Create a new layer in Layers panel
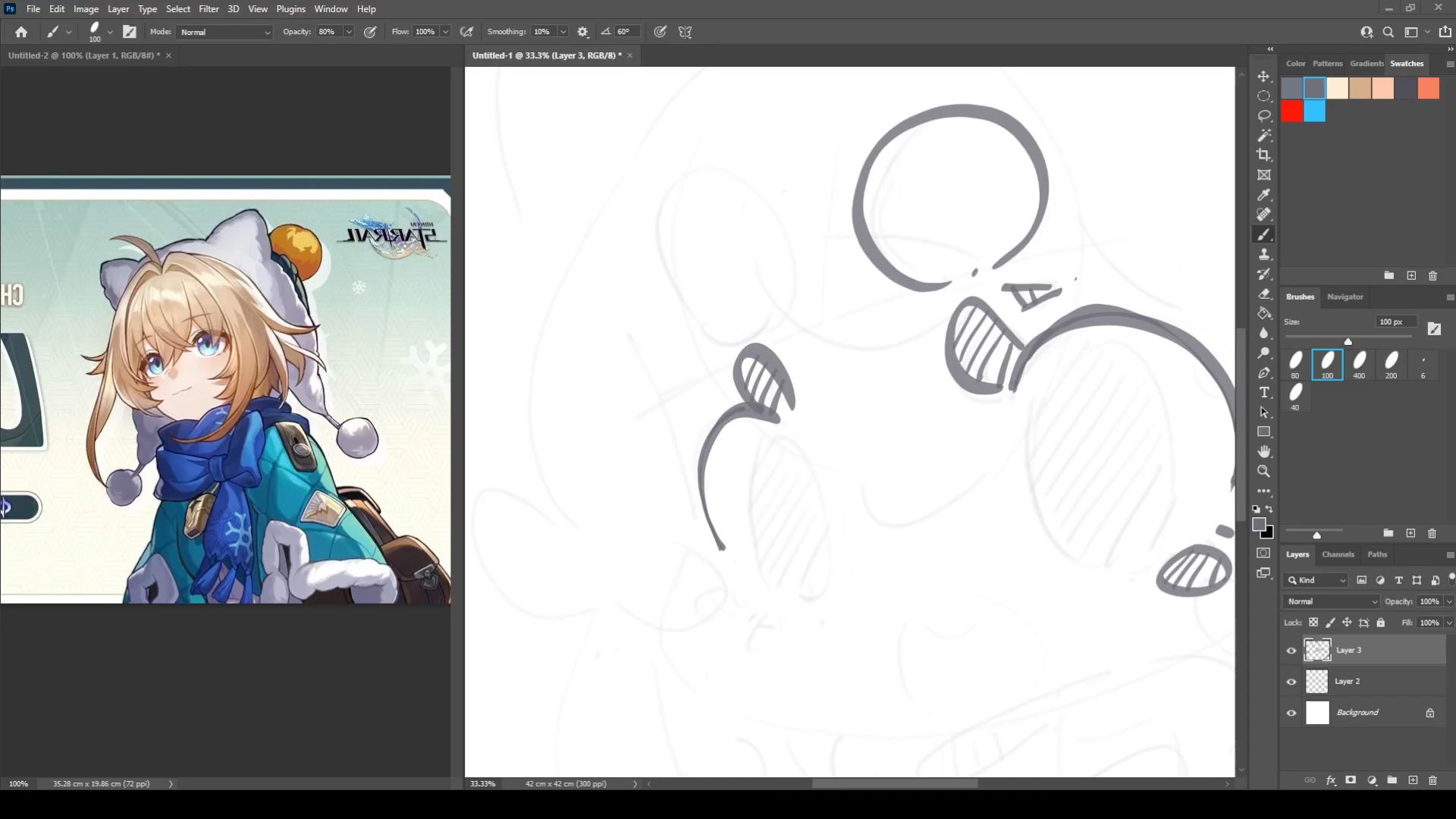 (x=1413, y=780)
